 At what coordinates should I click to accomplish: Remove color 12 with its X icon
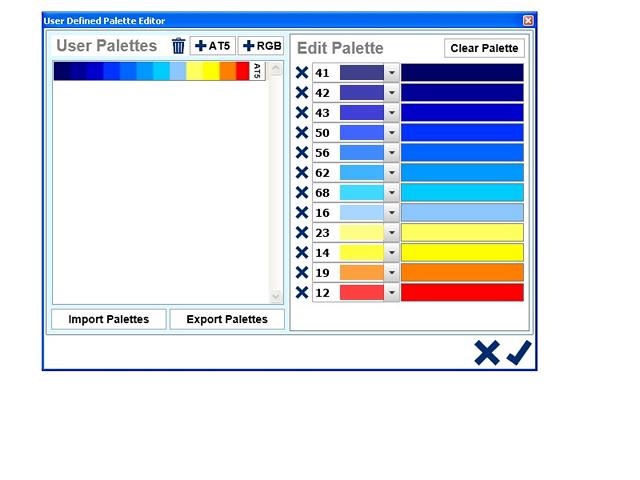tap(302, 292)
